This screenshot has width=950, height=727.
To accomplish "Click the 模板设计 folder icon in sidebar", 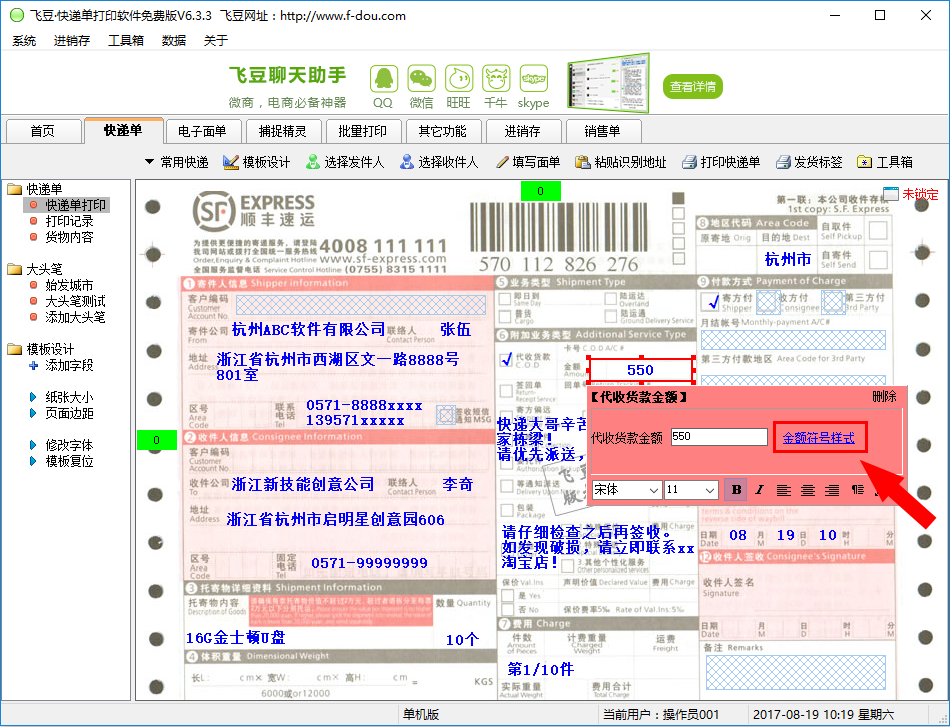I will [x=15, y=349].
